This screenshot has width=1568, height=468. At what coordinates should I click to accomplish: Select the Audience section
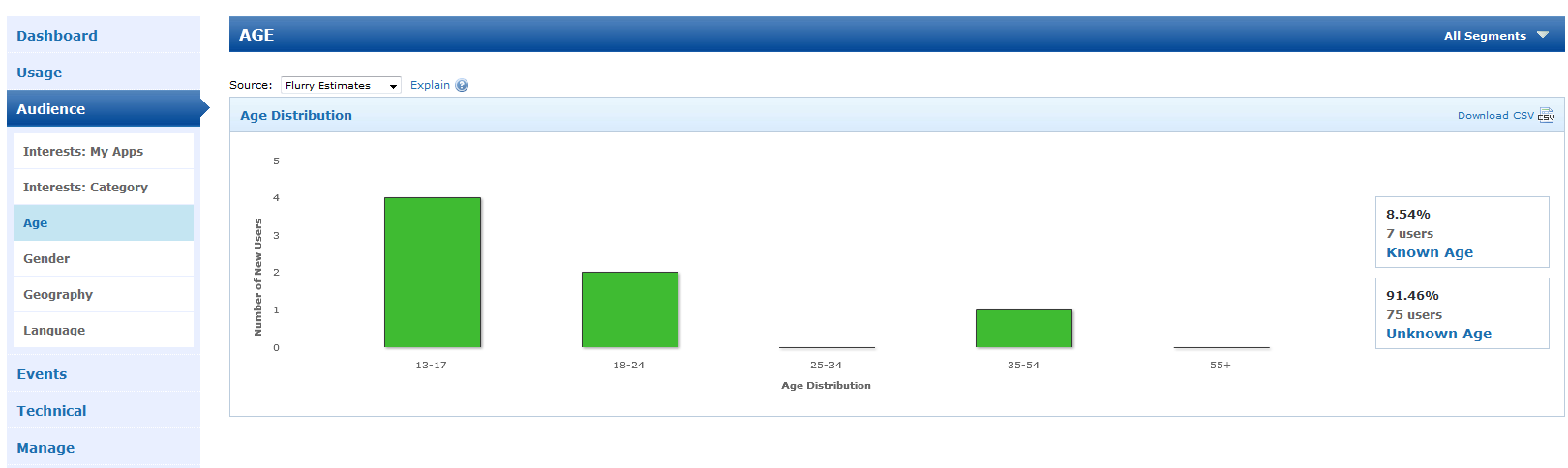point(104,108)
